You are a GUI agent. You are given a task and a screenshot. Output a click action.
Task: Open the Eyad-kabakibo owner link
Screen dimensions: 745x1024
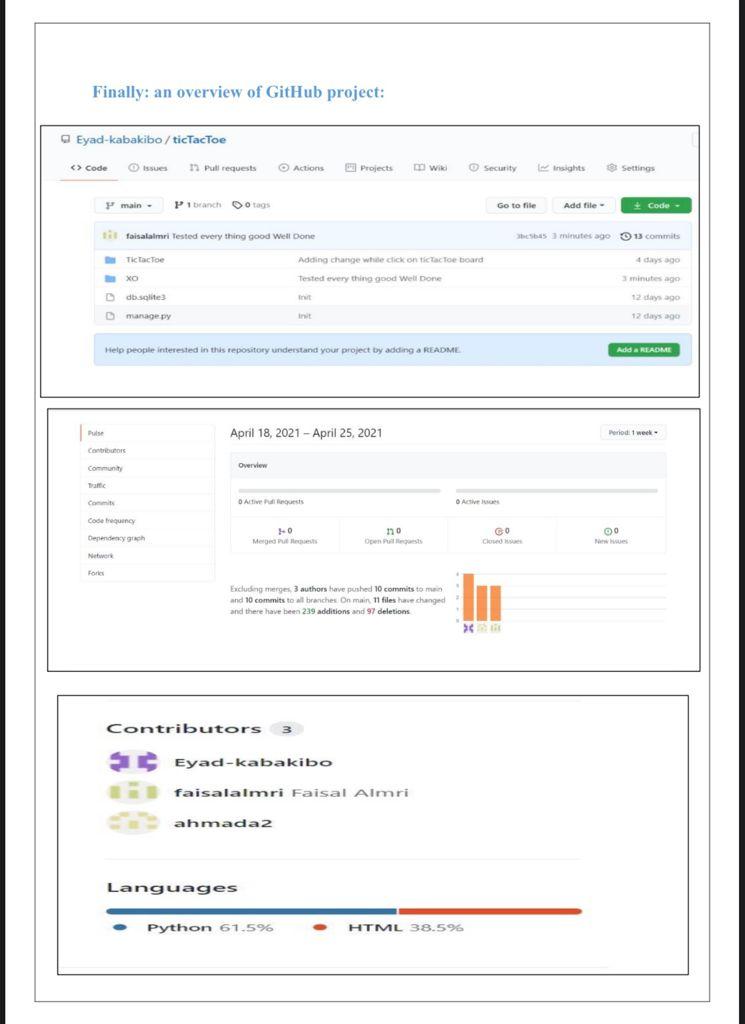click(119, 140)
